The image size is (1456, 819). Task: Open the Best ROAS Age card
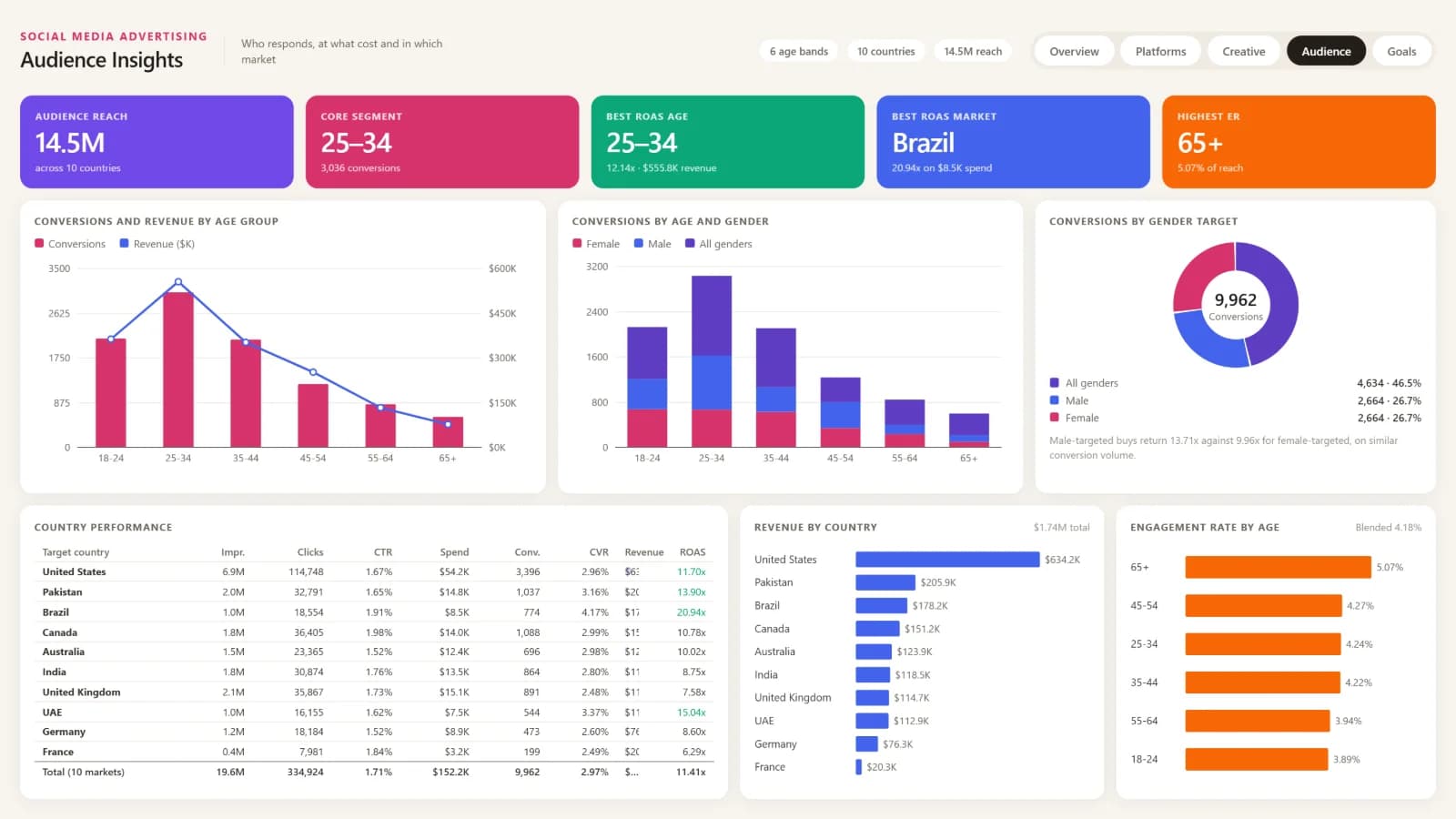point(728,142)
